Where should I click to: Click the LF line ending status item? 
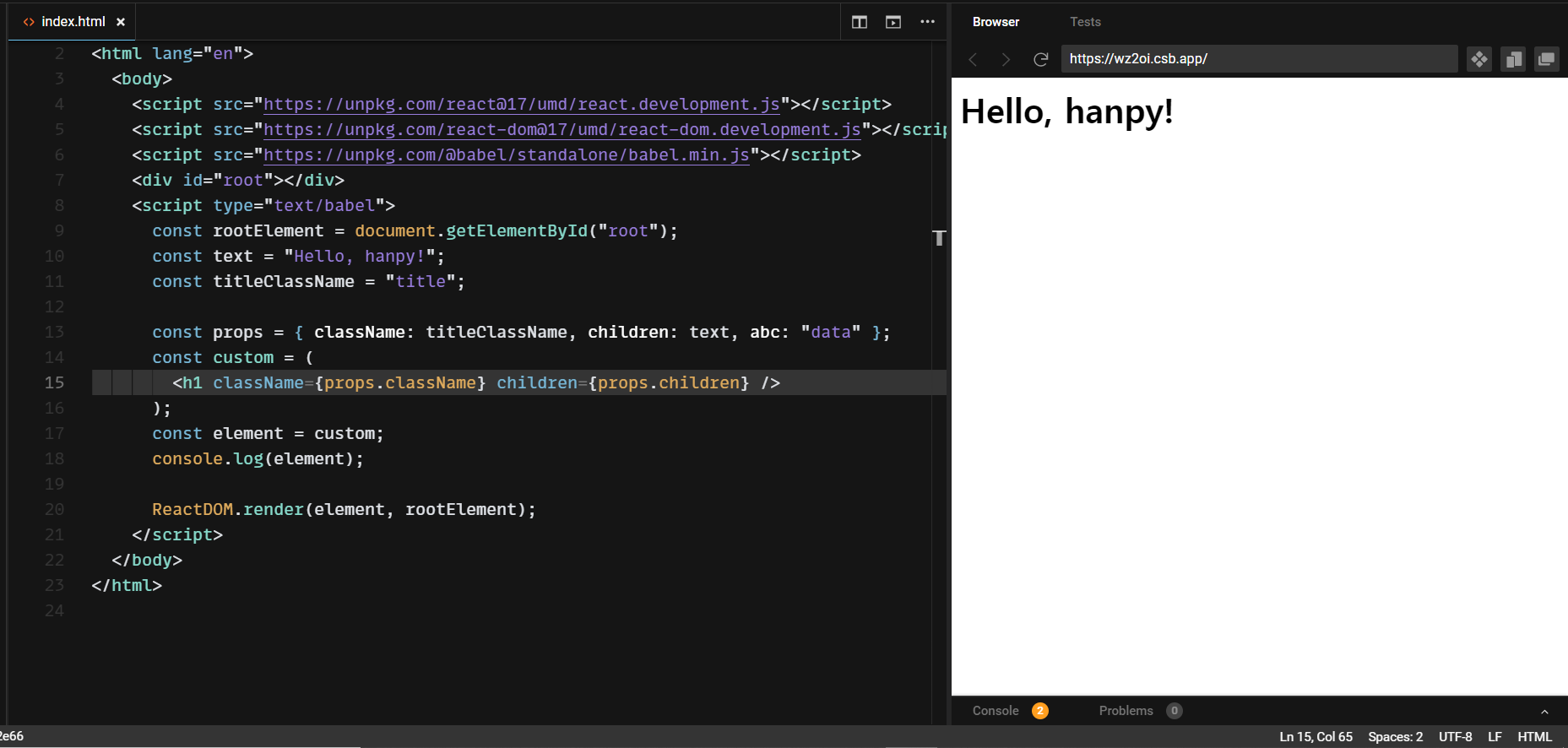1495,737
